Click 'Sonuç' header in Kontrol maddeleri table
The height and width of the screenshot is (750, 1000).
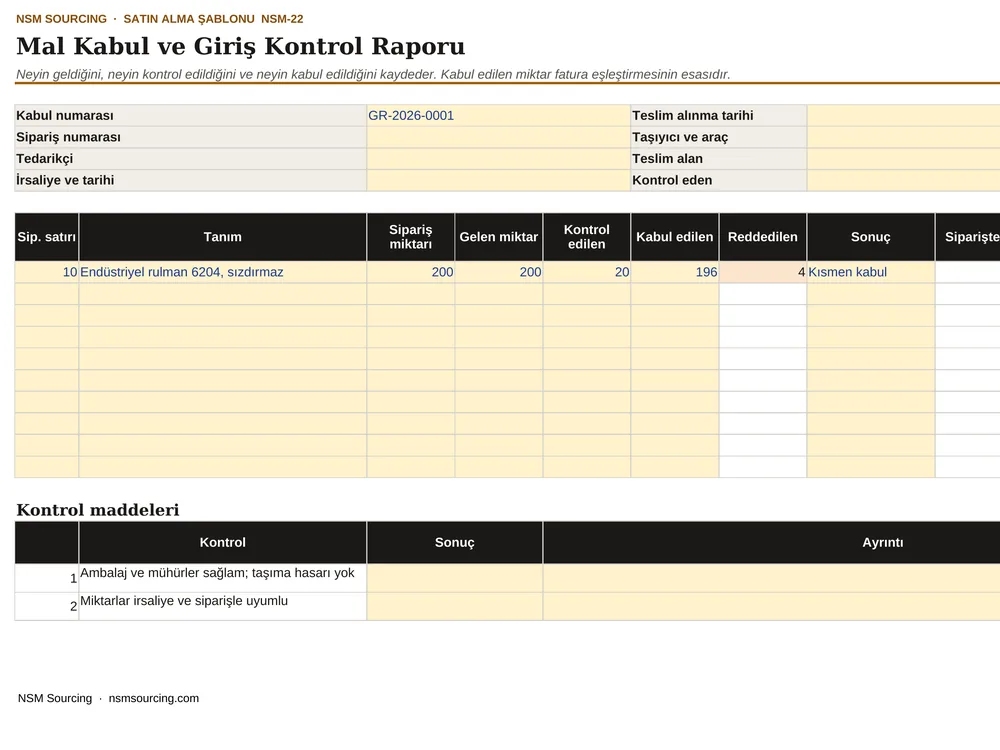point(455,543)
